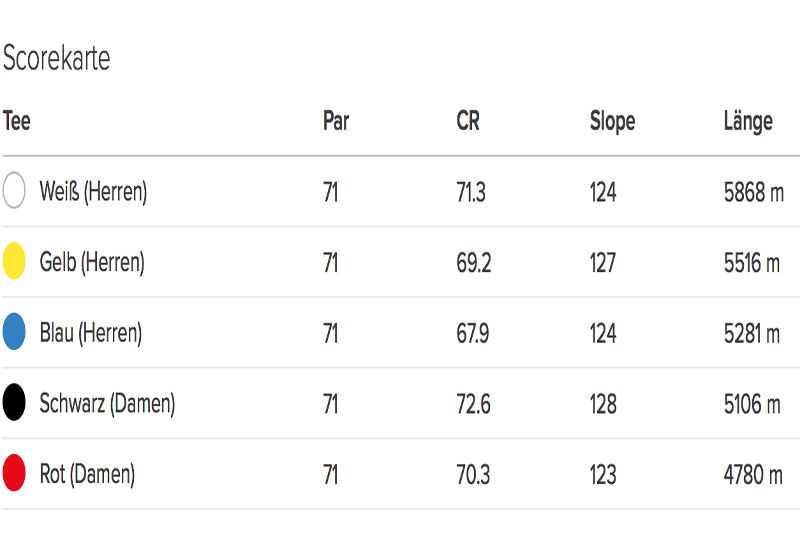Select the Rot (Damen) tee label
The width and height of the screenshot is (800, 536).
pyautogui.click(x=87, y=474)
